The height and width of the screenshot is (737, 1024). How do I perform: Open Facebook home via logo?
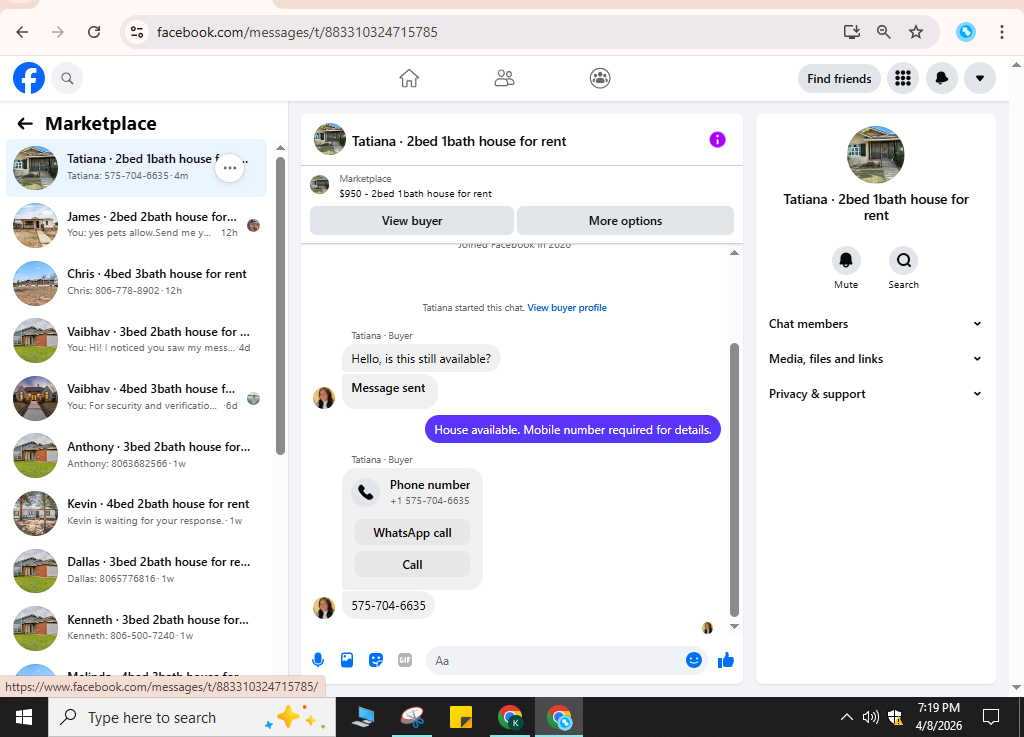(x=29, y=78)
